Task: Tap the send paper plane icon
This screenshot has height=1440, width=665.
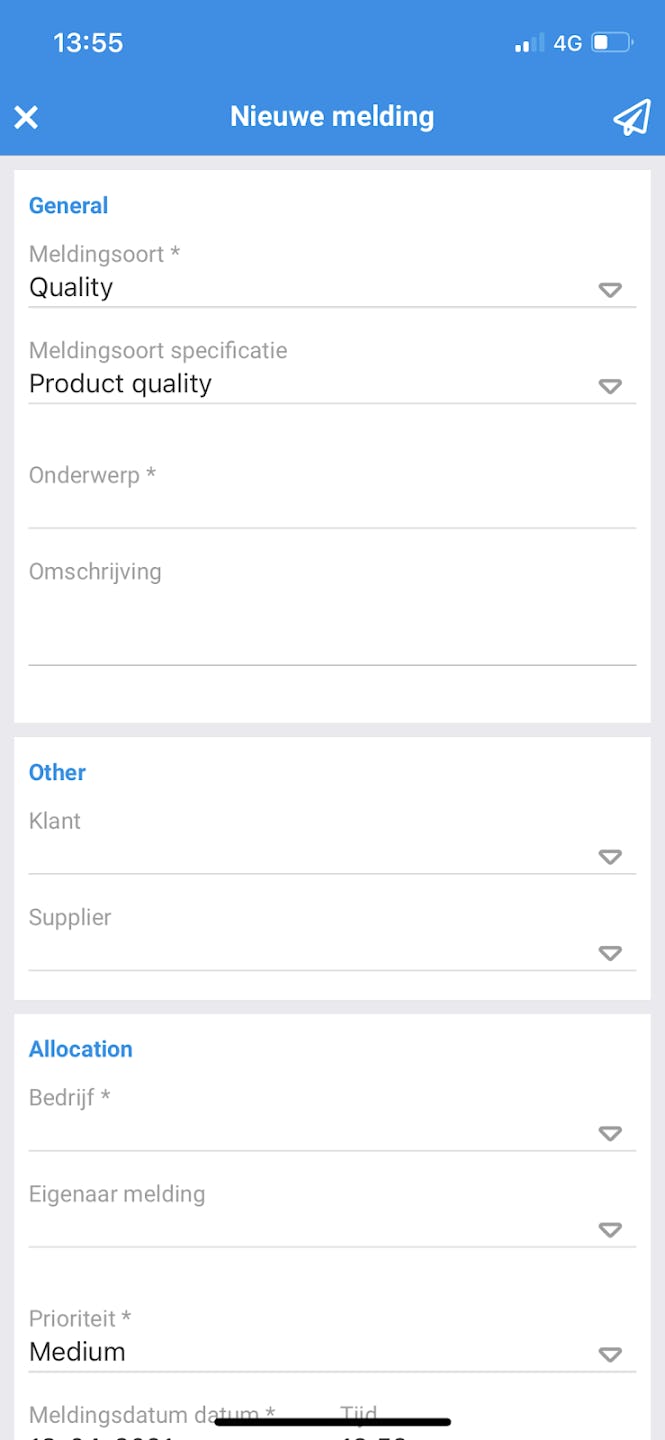Action: pos(630,117)
